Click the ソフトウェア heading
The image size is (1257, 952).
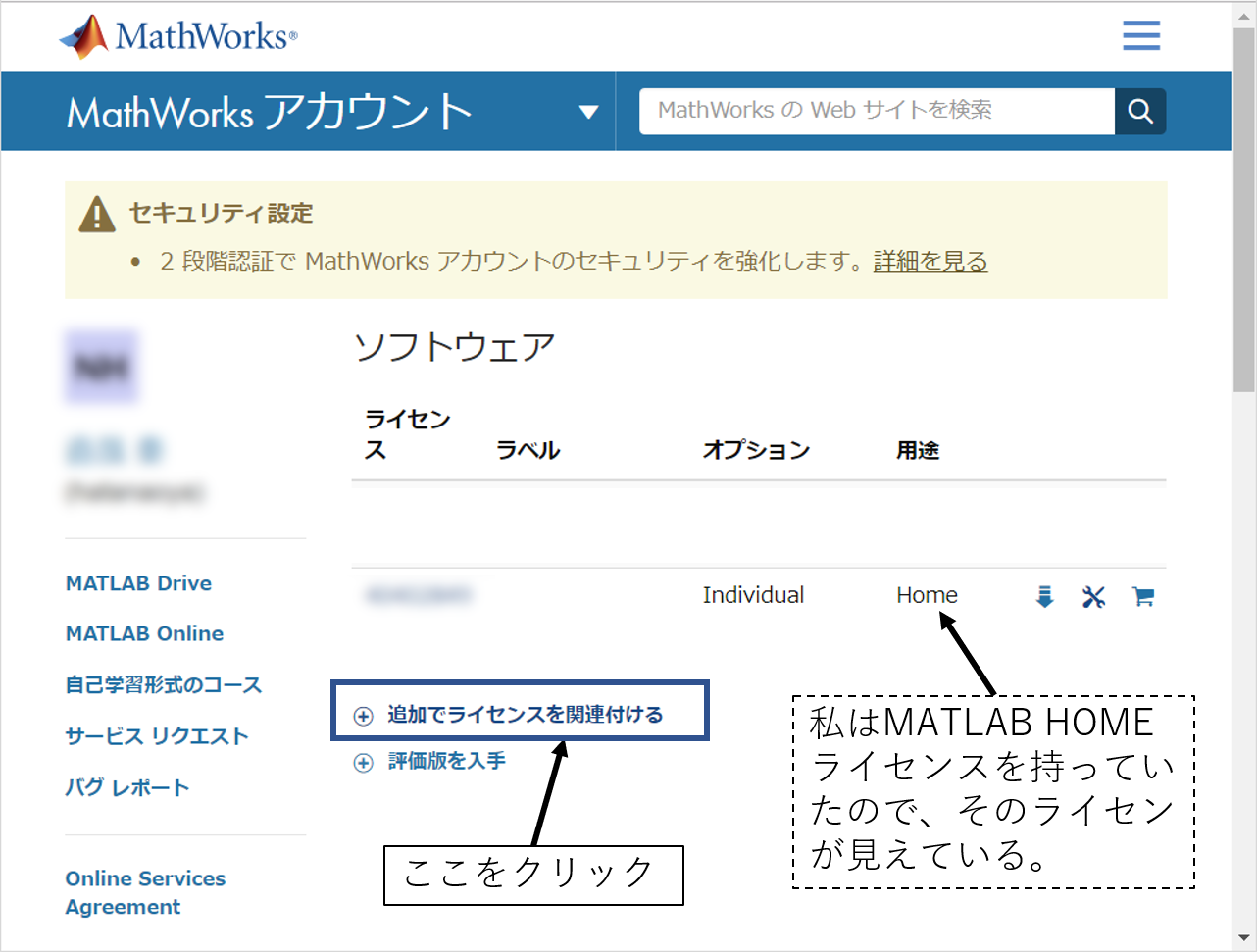coord(455,347)
